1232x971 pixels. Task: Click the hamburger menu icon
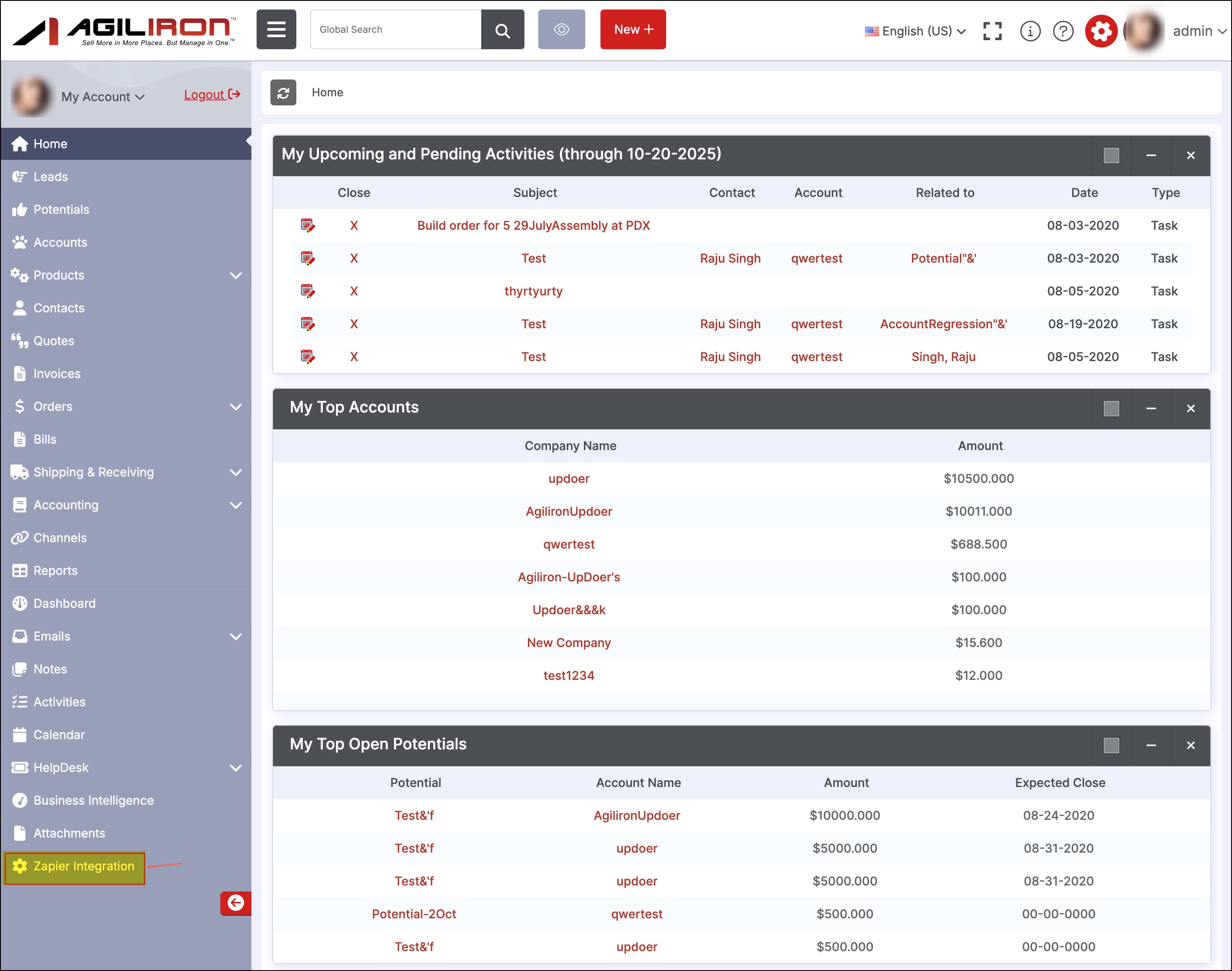(276, 29)
